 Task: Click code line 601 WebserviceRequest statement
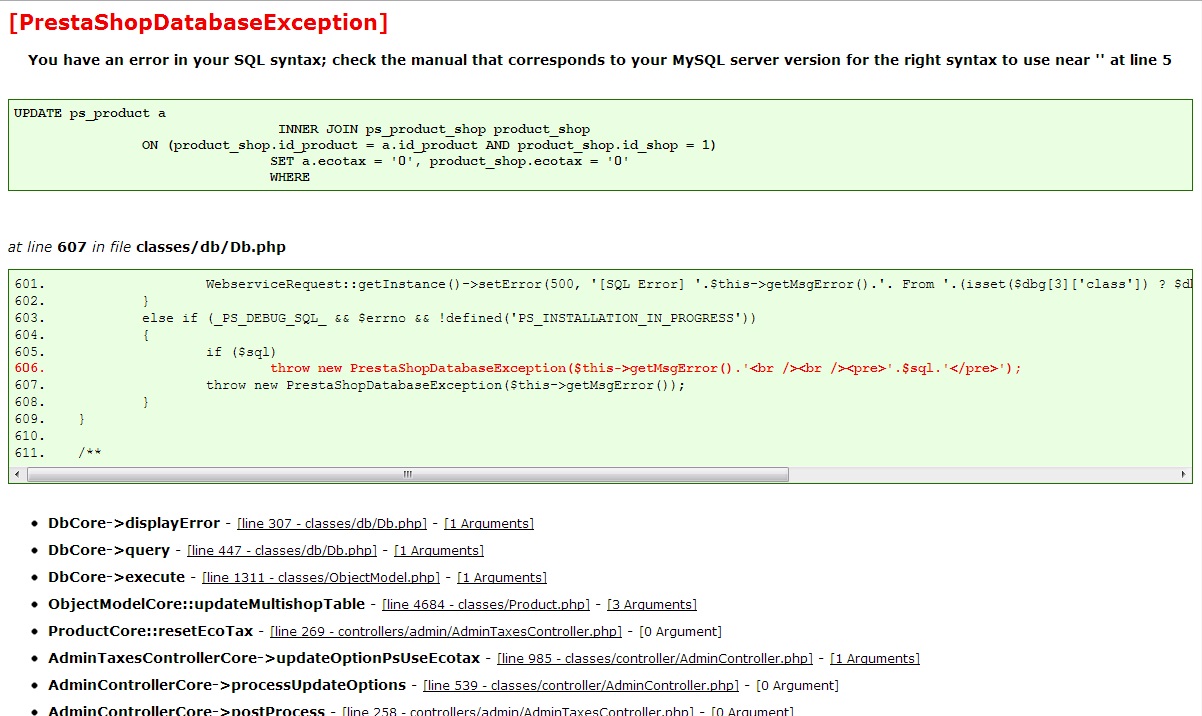[x=698, y=284]
